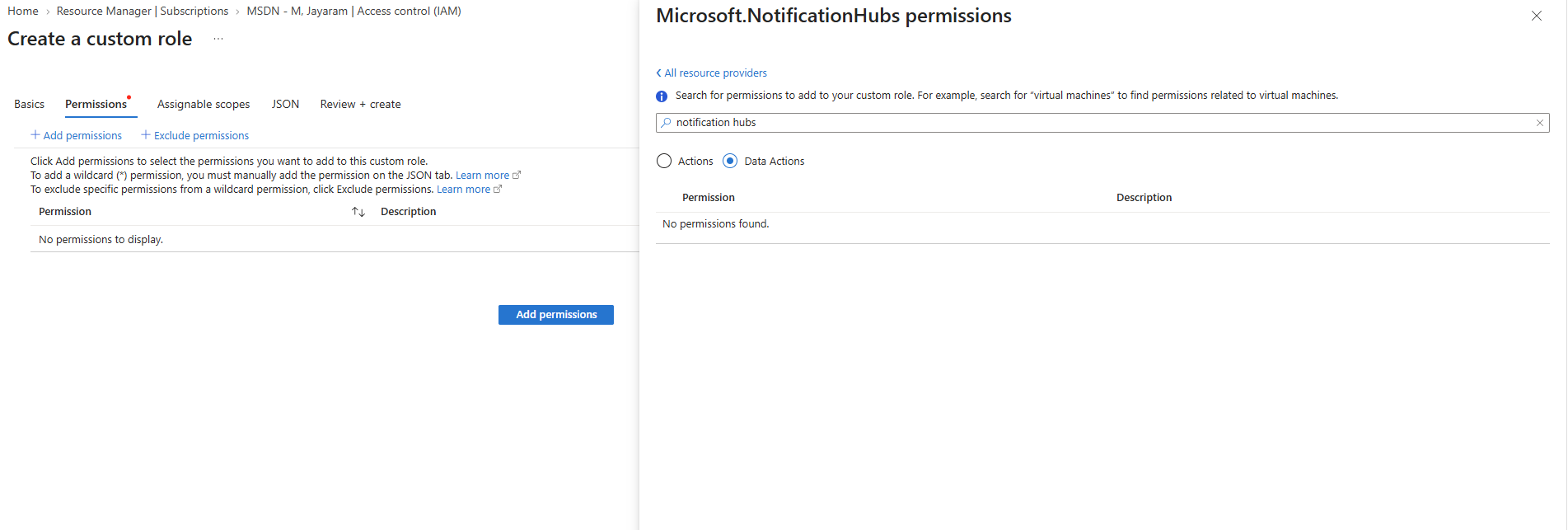This screenshot has width=1568, height=530.
Task: Open Learn more link about wildcard permission
Action: coord(488,176)
